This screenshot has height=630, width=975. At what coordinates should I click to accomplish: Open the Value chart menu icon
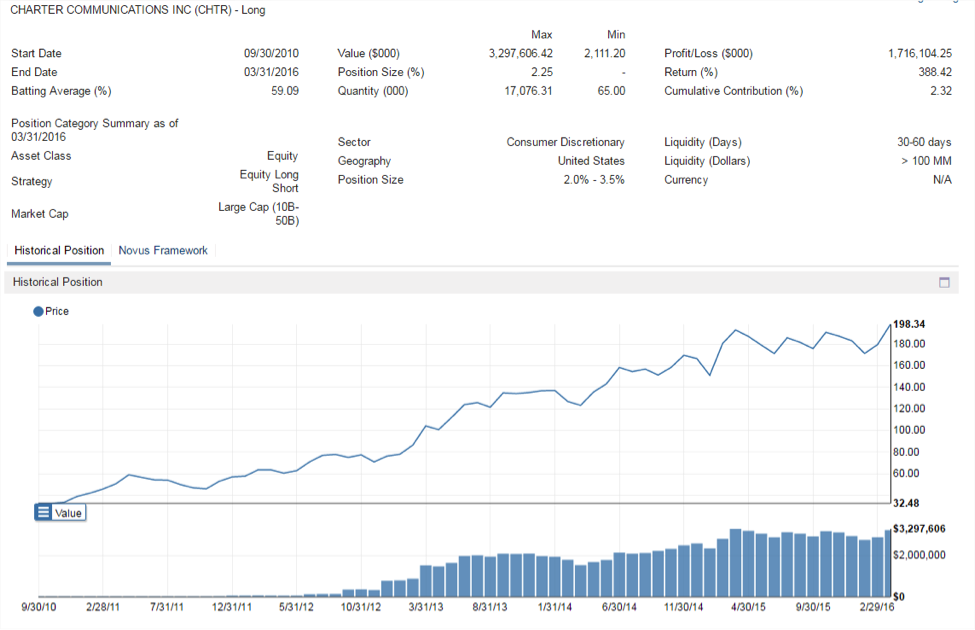coord(43,512)
